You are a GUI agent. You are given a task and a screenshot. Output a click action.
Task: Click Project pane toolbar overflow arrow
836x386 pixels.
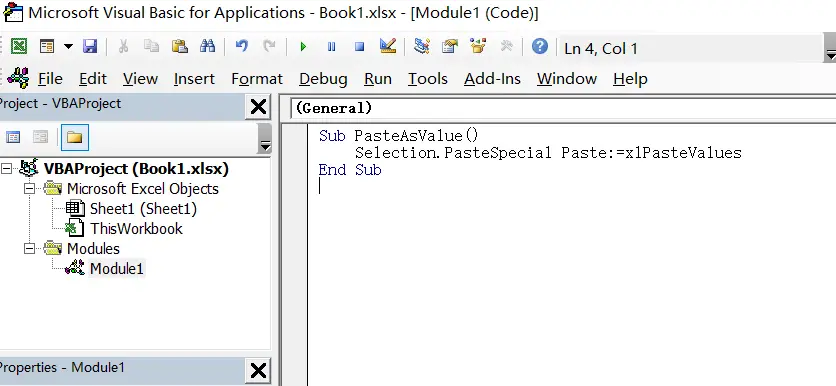point(264,138)
